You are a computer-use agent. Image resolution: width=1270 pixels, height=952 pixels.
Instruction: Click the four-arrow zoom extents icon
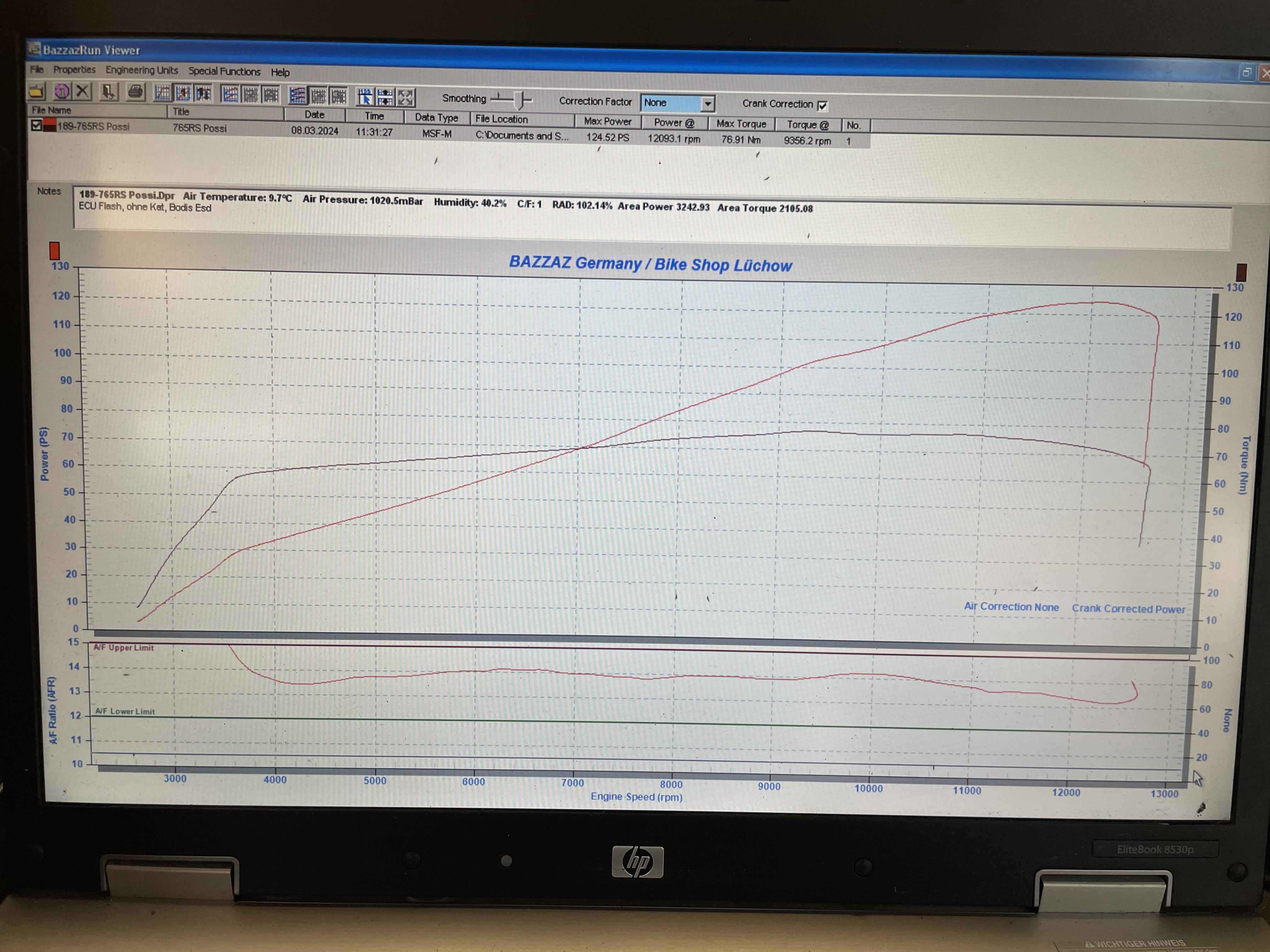[x=406, y=98]
